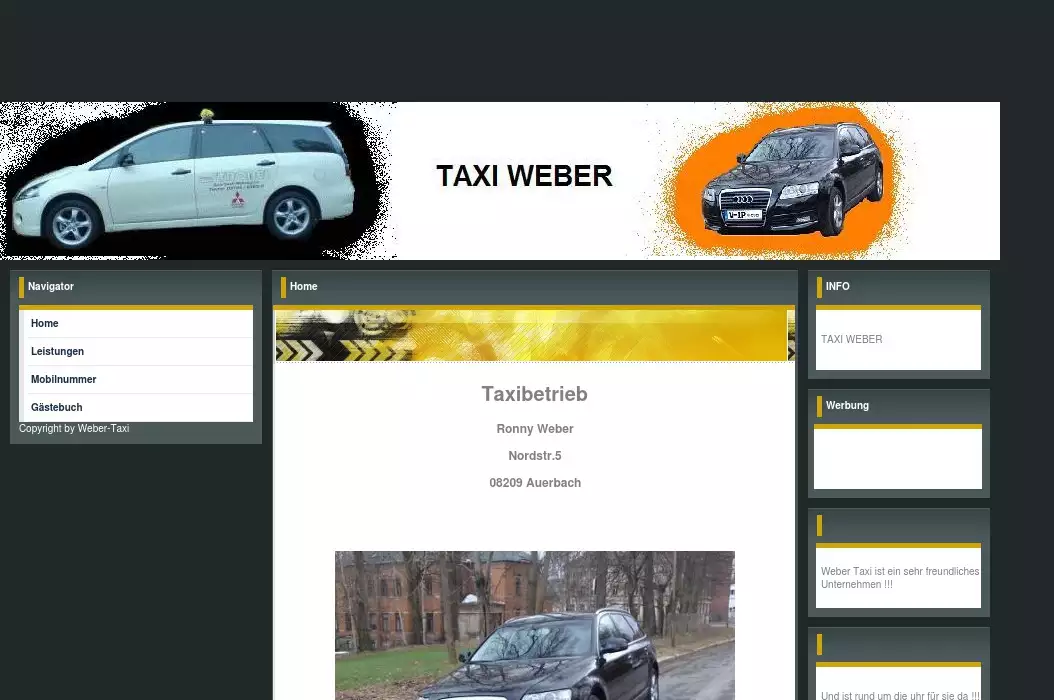
Task: Click yellow marker beside Home panel title
Action: pos(283,287)
